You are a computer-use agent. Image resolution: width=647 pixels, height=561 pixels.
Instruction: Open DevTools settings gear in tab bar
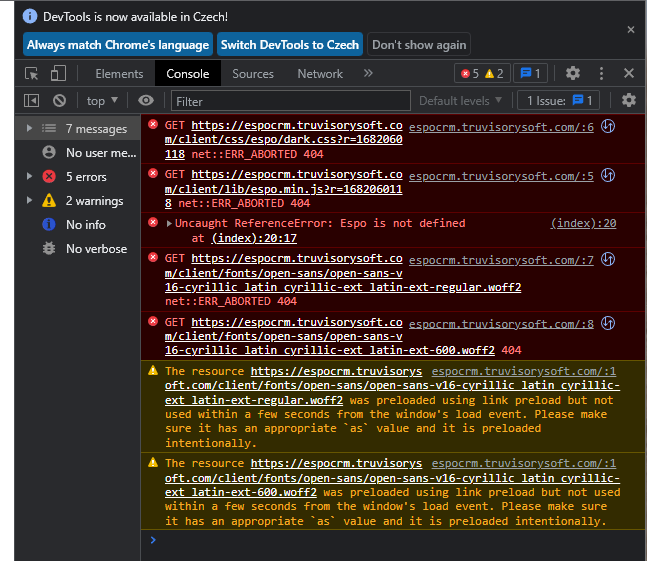pos(573,73)
